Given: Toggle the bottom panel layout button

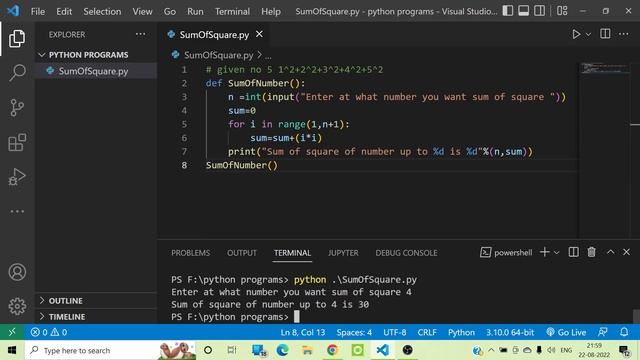Looking at the screenshot, I should pos(523,11).
